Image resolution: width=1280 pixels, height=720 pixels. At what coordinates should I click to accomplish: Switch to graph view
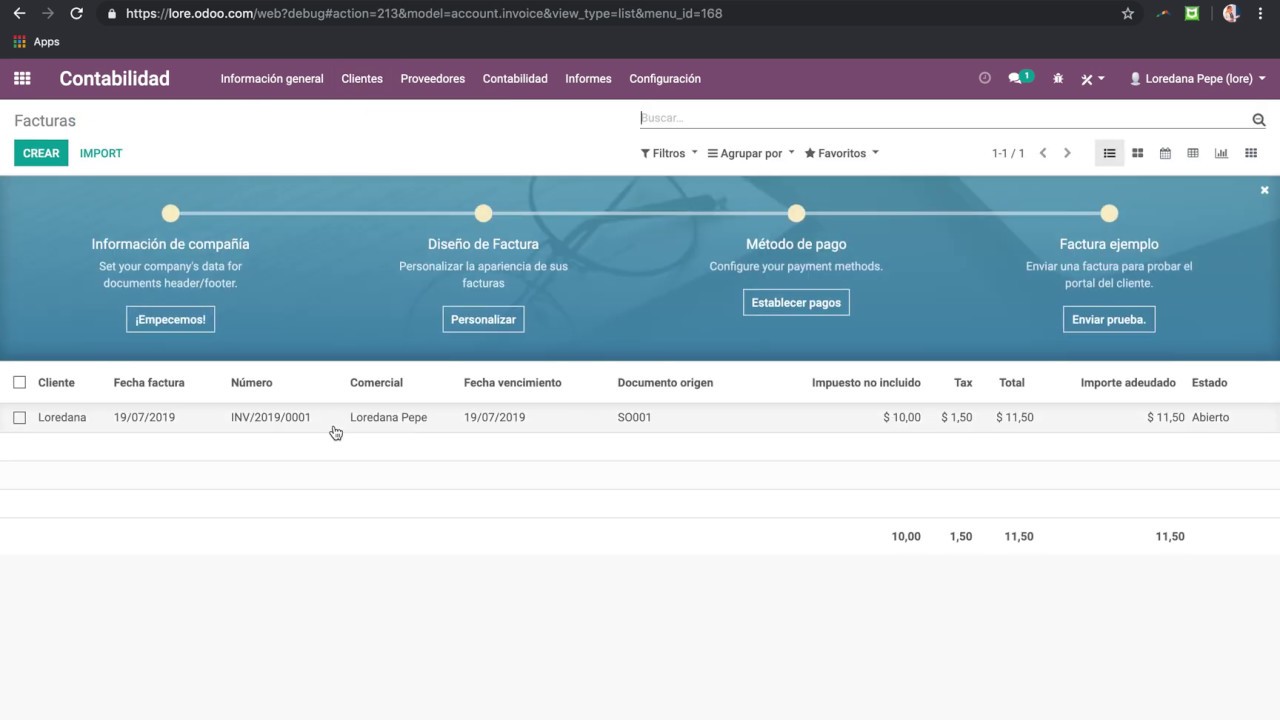pos(1221,153)
